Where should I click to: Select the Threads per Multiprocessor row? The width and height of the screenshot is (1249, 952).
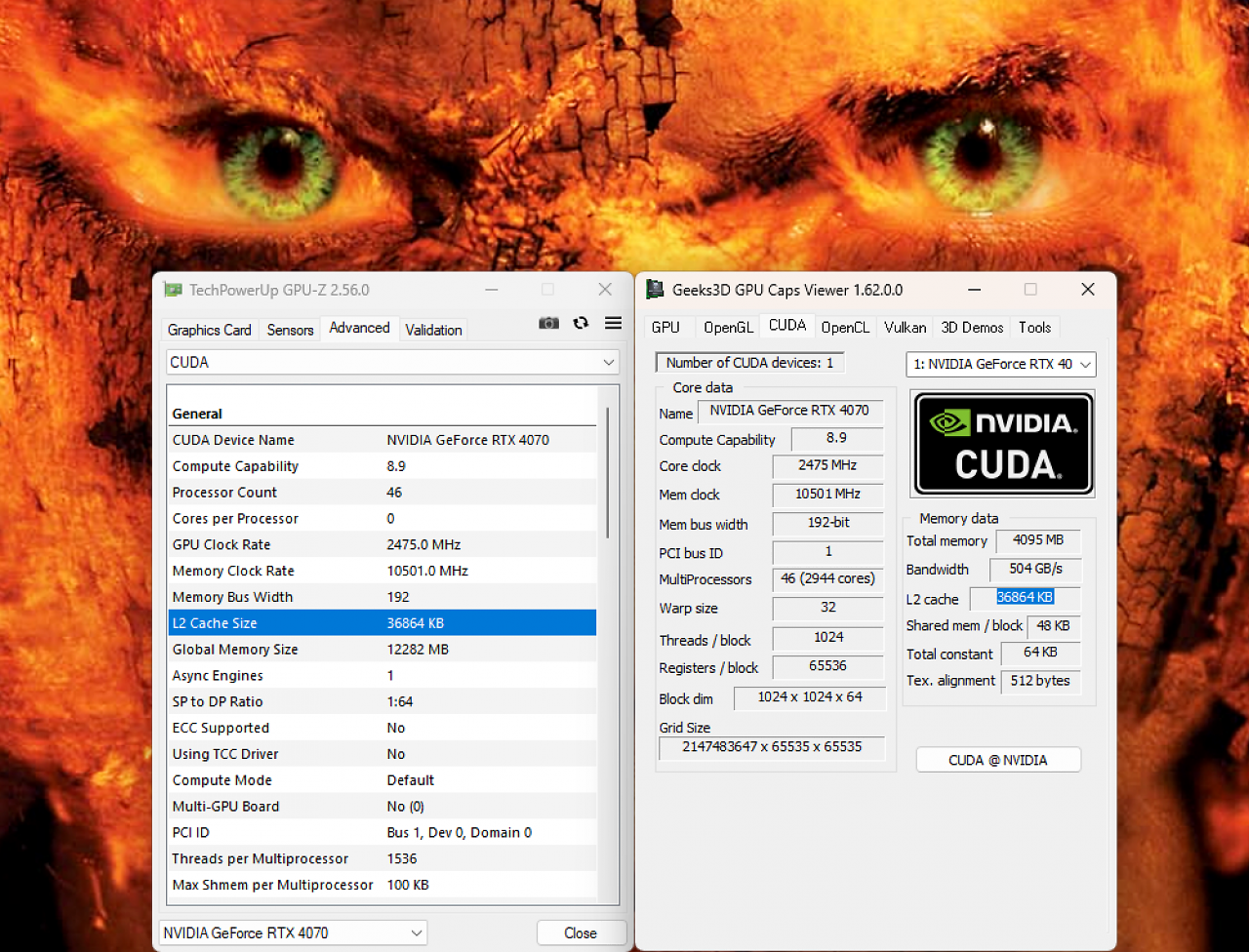[x=383, y=858]
